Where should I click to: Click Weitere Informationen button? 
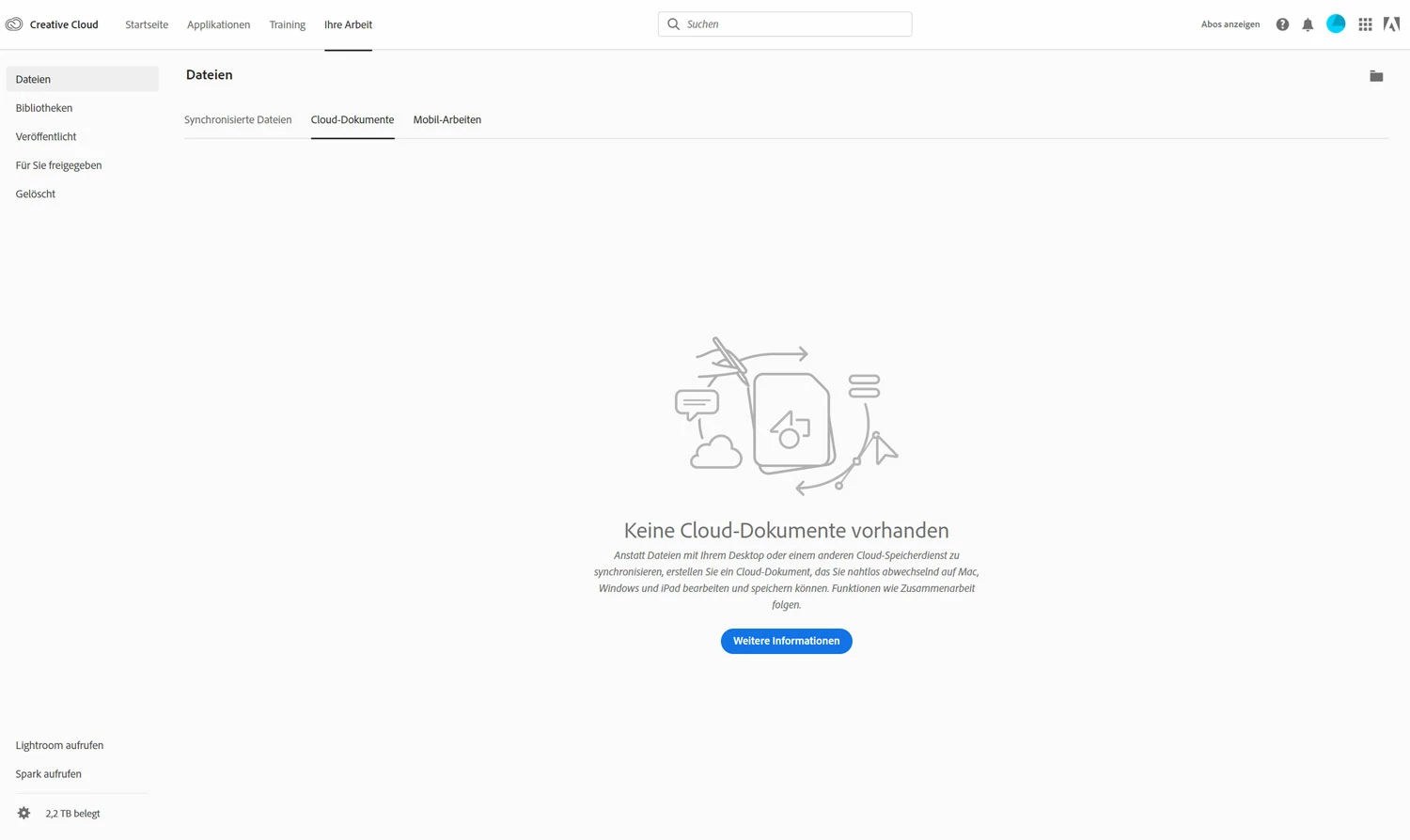click(787, 641)
